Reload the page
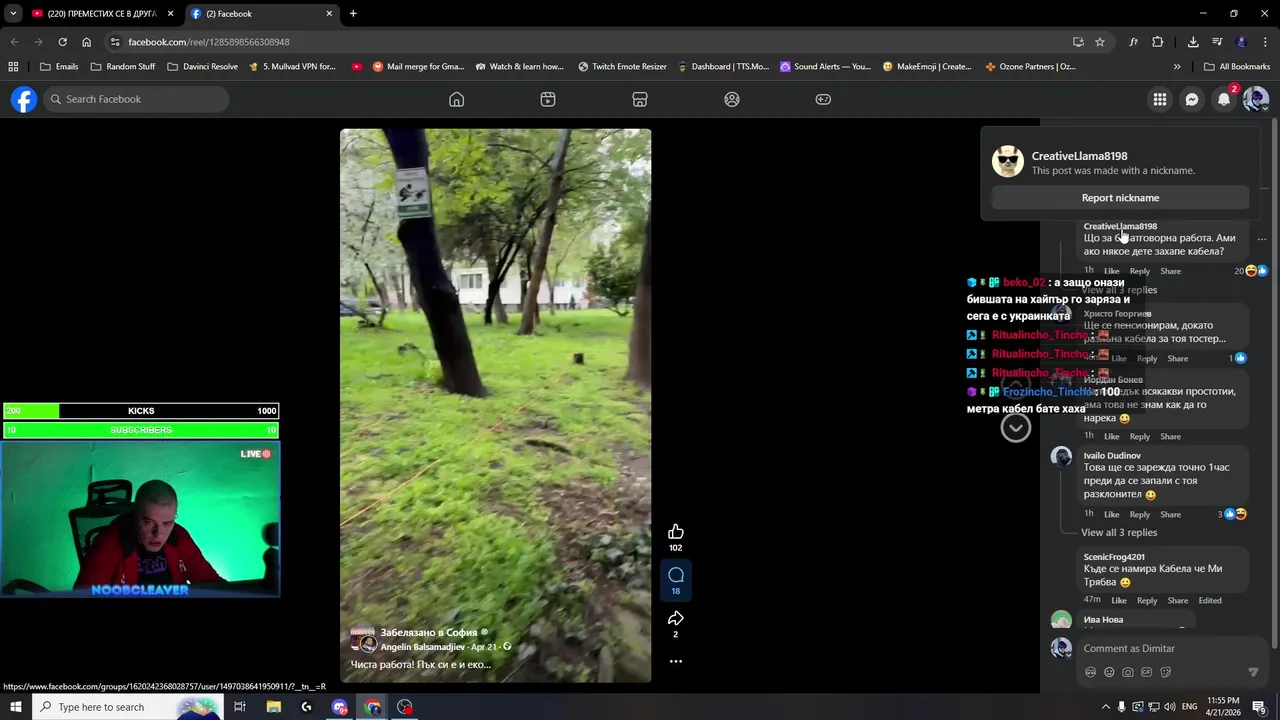The height and width of the screenshot is (720, 1280). [62, 42]
